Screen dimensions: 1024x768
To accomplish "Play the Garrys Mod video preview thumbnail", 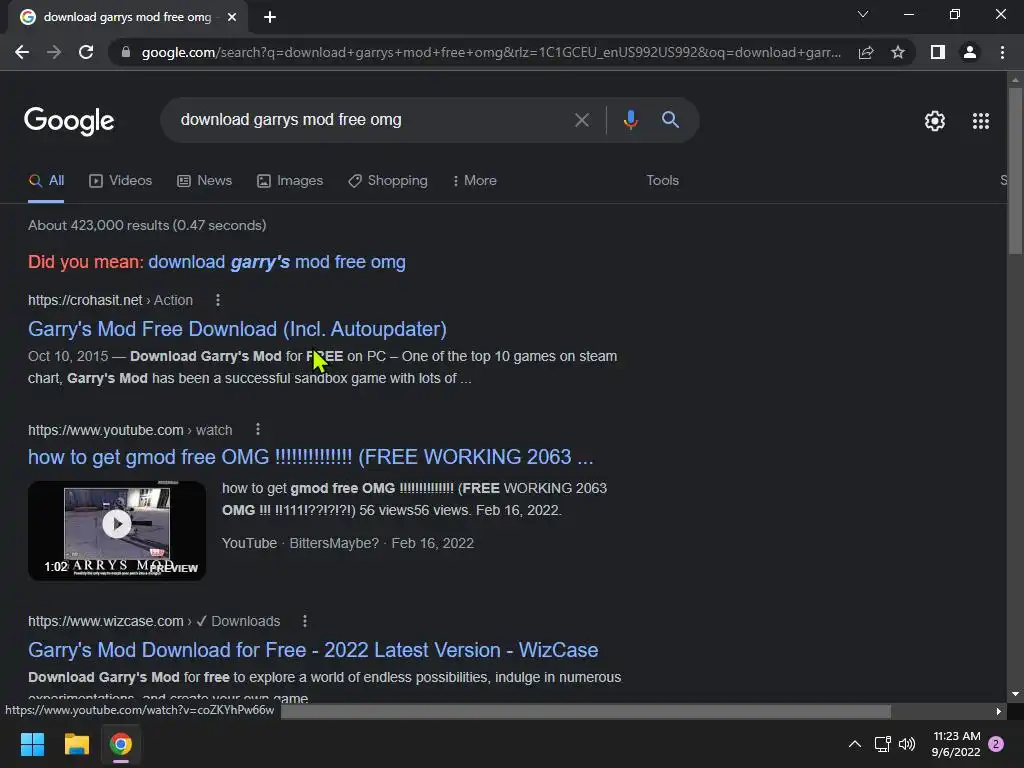I will click(117, 530).
